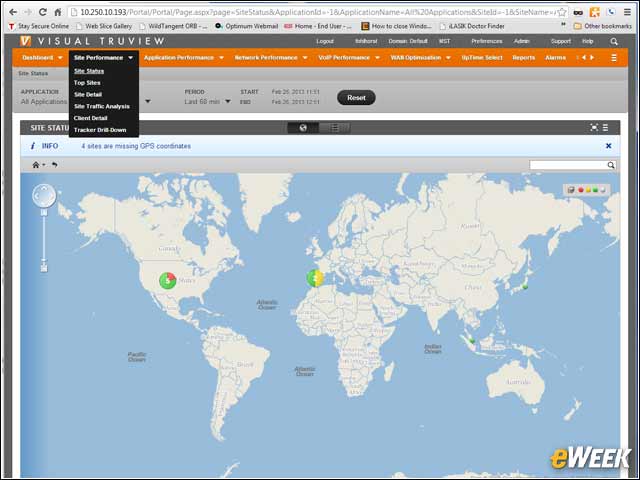Click the Reset button
The image size is (640, 480).
[x=356, y=98]
